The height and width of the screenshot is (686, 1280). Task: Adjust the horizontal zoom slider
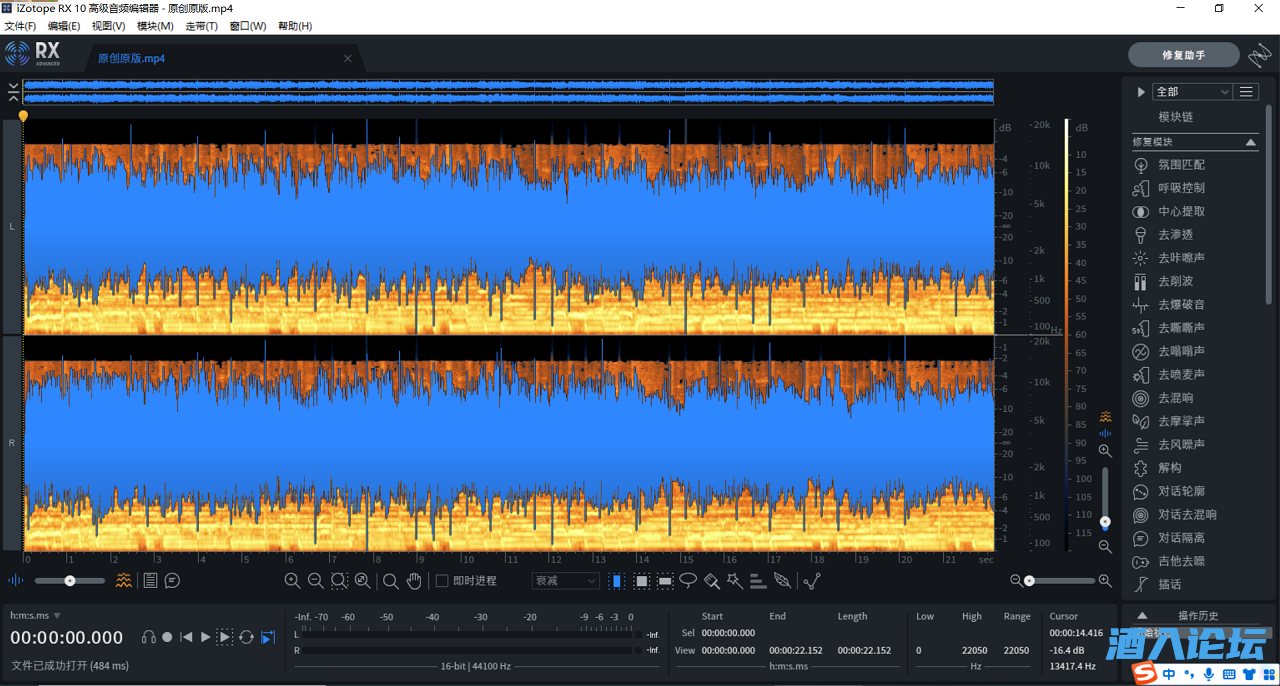point(1061,580)
